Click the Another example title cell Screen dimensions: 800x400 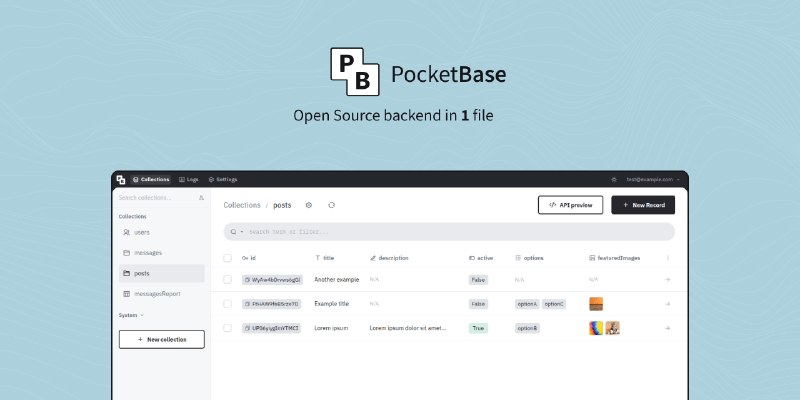(x=337, y=280)
